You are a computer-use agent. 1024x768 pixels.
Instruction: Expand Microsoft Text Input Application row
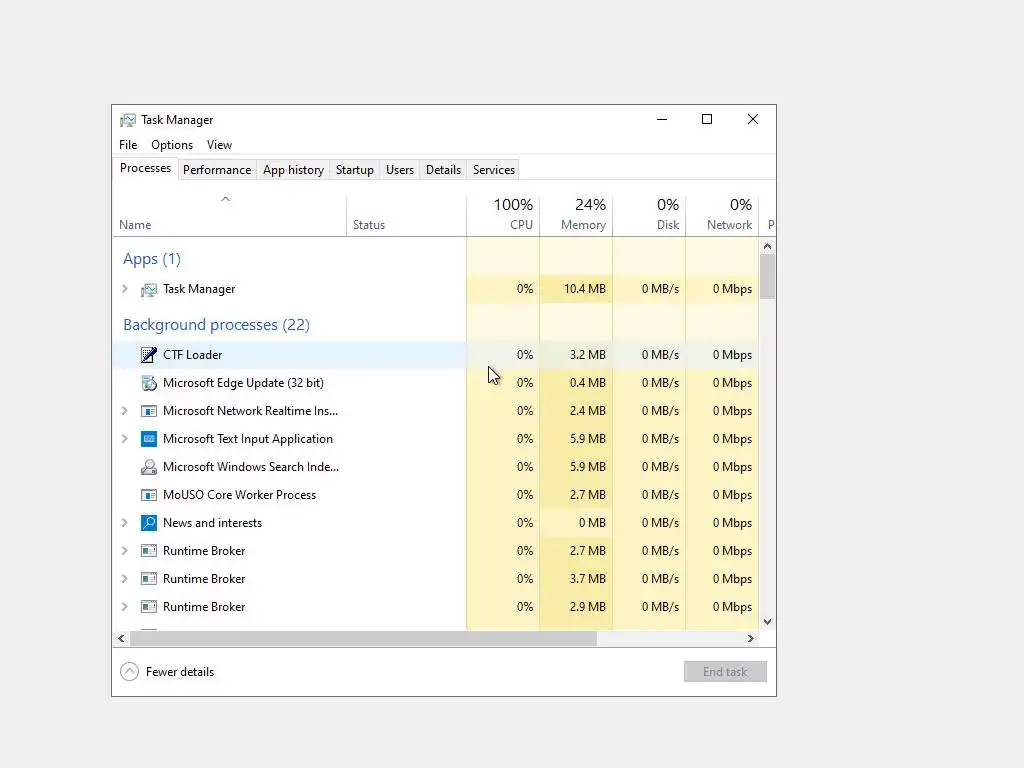tap(125, 439)
